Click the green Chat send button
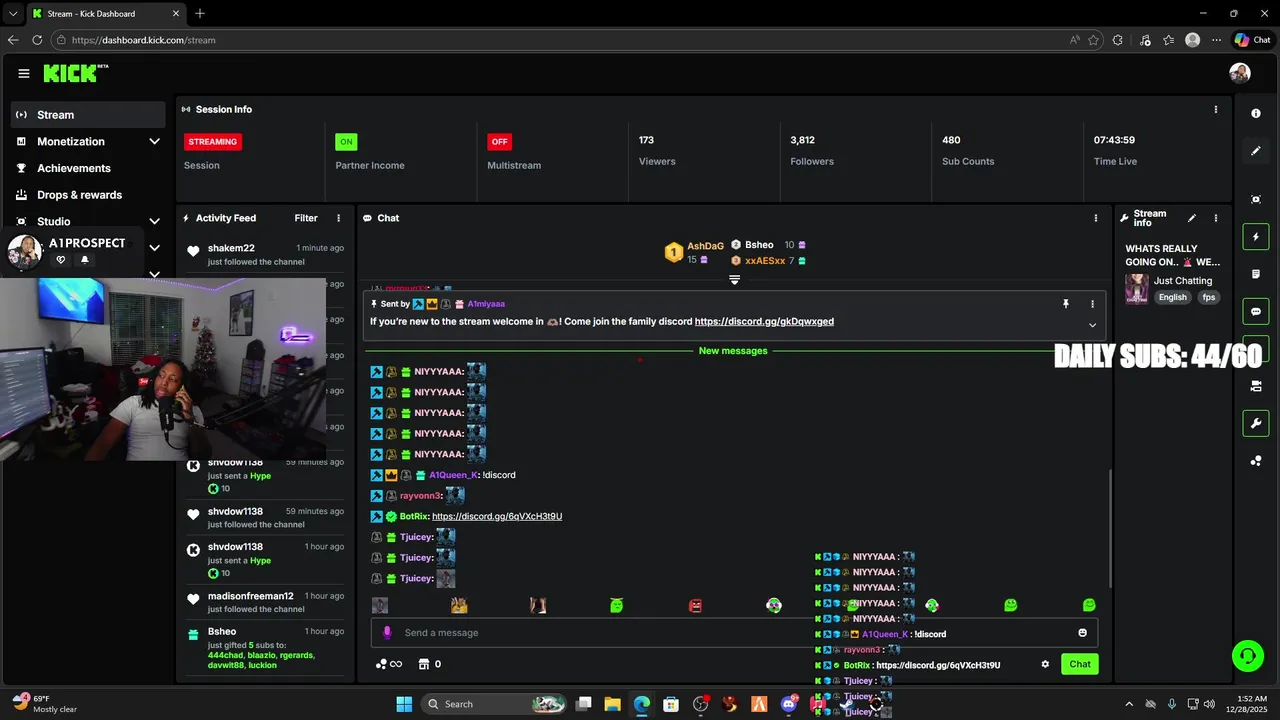1280x720 pixels. tap(1080, 664)
